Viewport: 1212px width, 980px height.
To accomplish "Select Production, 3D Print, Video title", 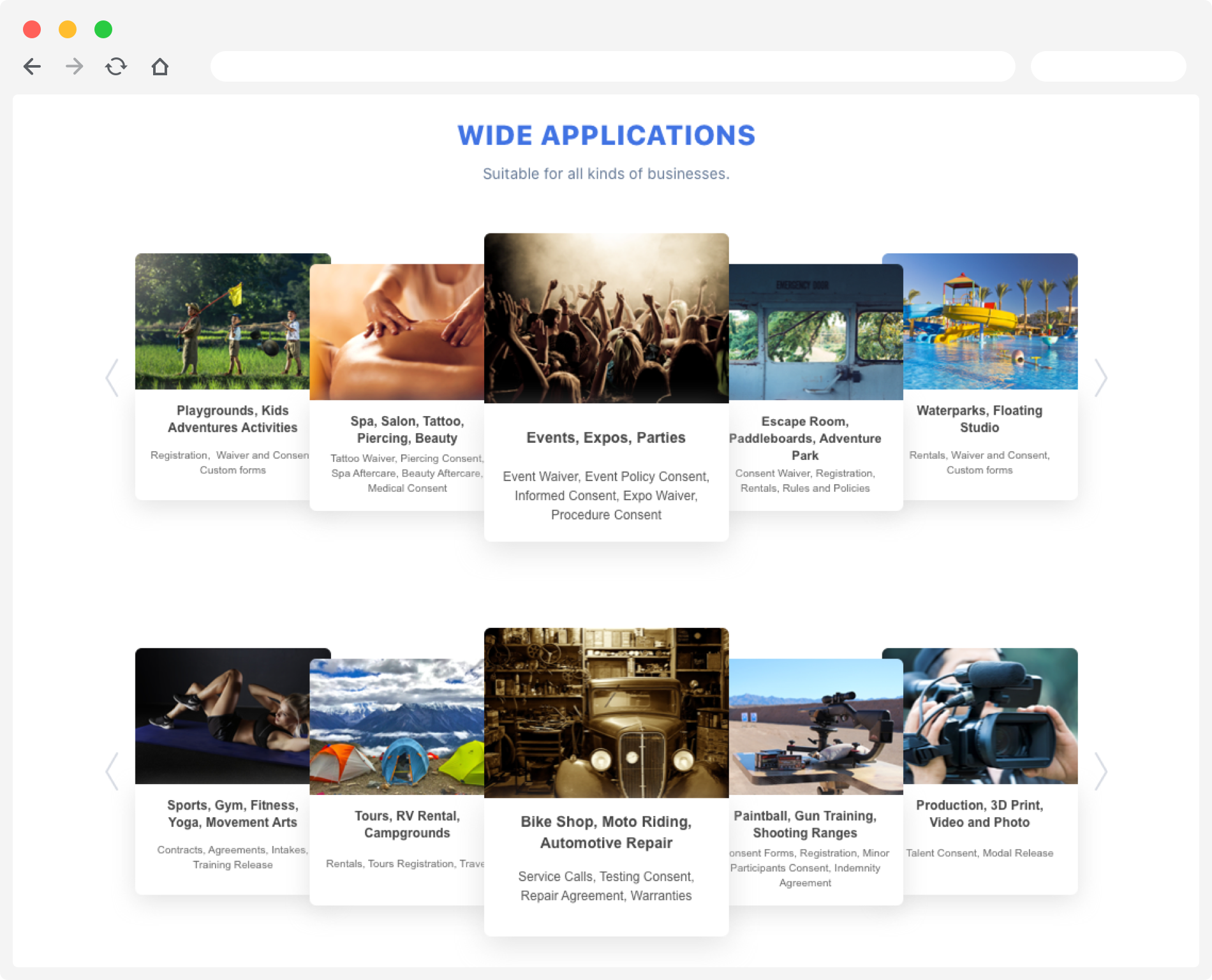I will coord(980,814).
